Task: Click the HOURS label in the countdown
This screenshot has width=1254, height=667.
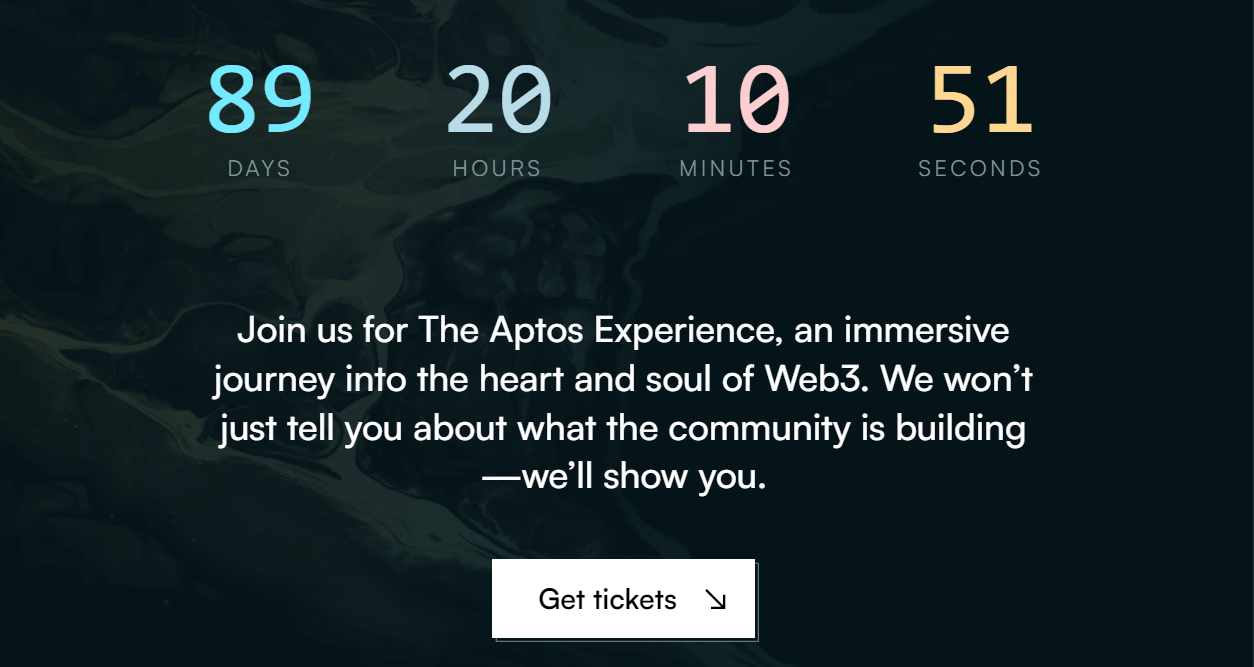Action: point(496,168)
